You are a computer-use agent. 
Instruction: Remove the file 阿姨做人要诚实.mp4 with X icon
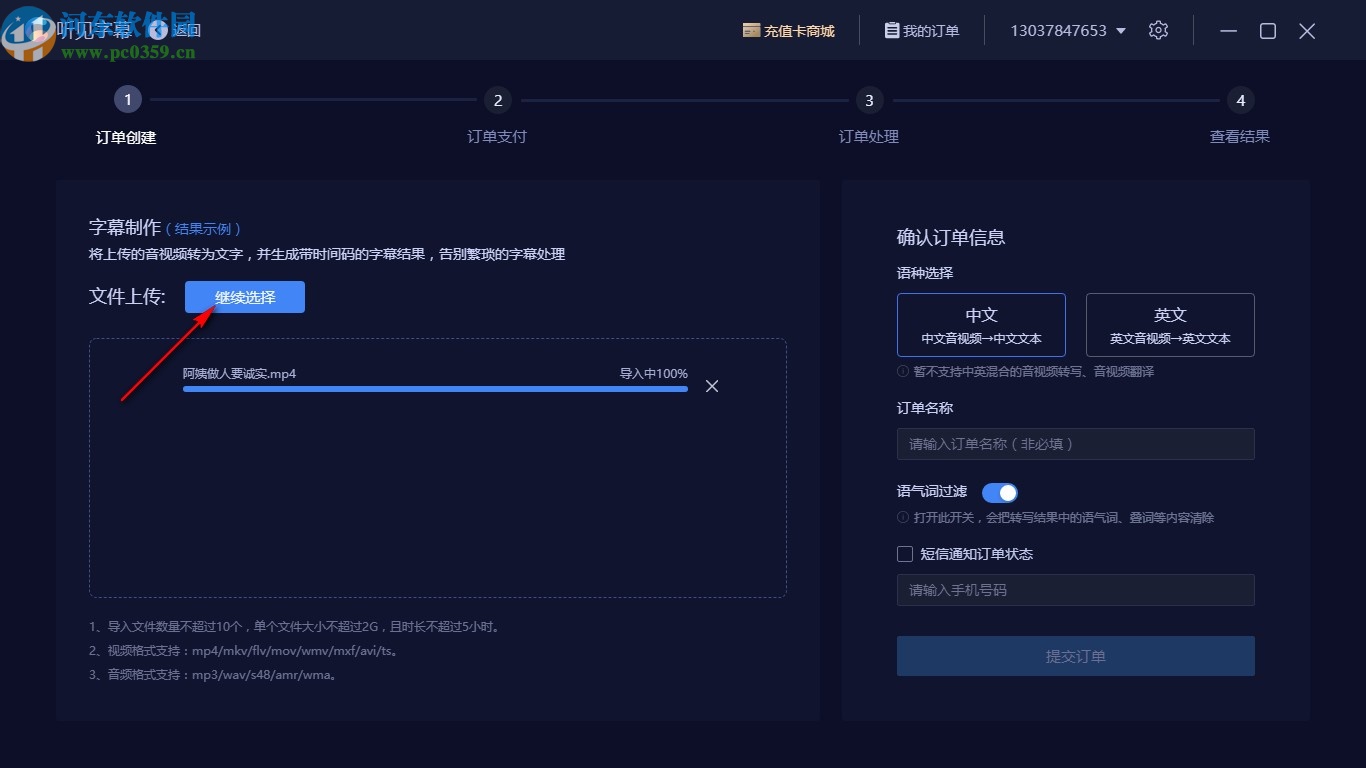(712, 386)
